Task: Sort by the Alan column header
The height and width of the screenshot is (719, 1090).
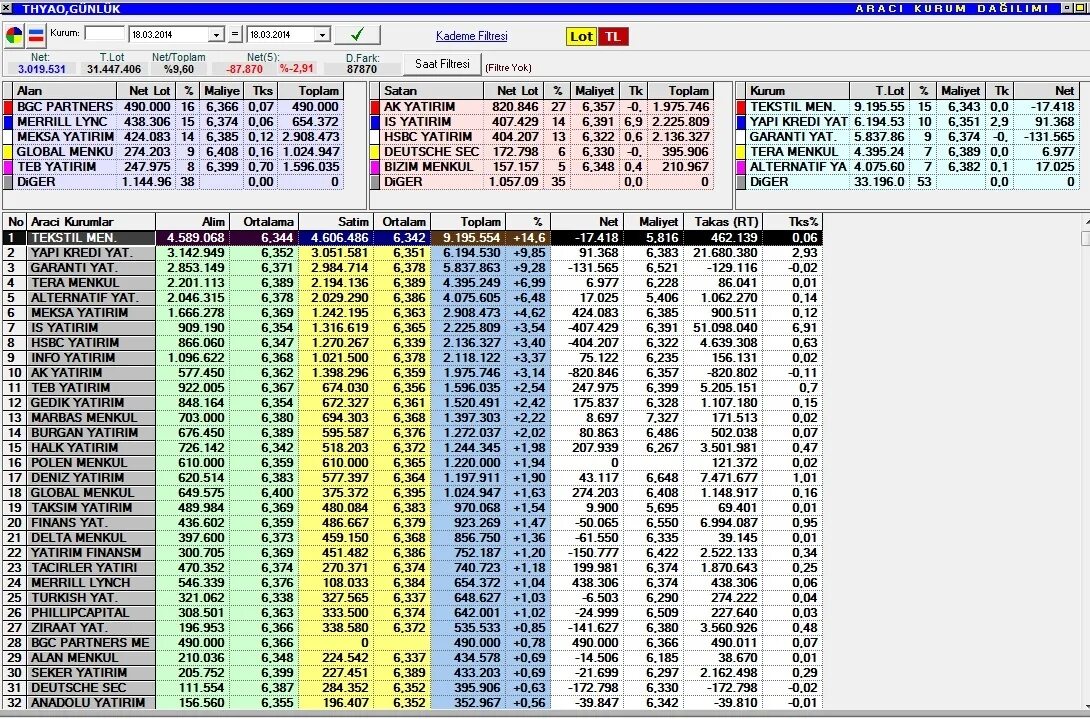Action: 65,90
